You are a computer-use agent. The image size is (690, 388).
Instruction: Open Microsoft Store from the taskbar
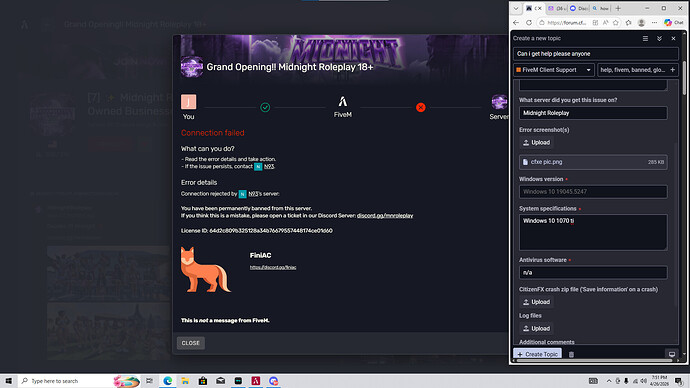point(203,381)
